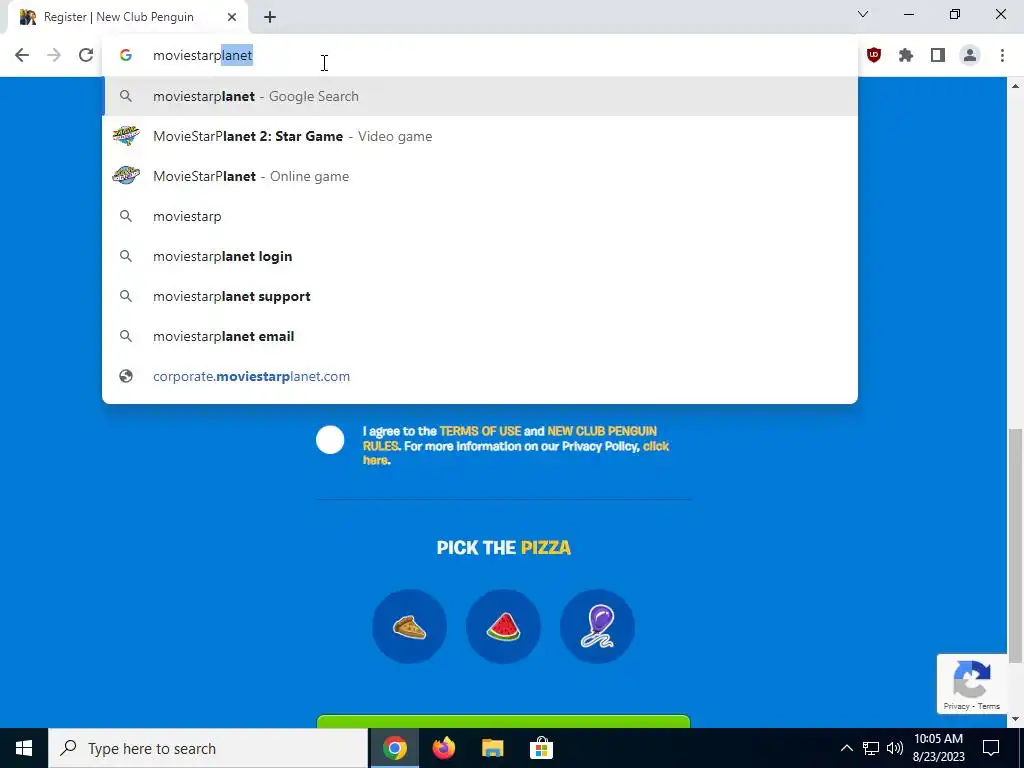Screen dimensions: 1024x768
Task: Click the Google G icon in address bar
Action: (126, 56)
